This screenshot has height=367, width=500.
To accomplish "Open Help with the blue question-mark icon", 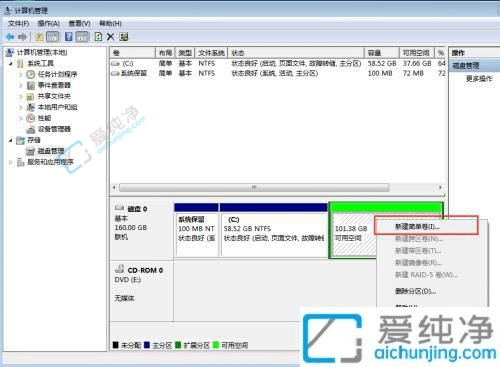I will point(68,37).
